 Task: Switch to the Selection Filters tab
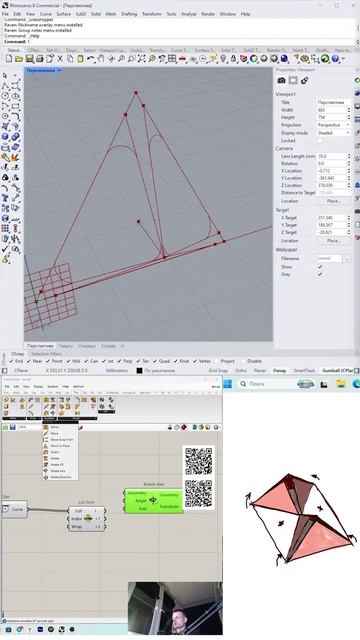click(x=47, y=354)
